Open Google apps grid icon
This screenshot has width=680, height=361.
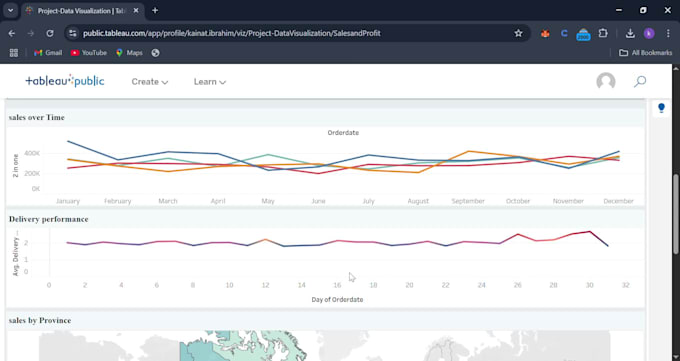pyautogui.click(x=14, y=53)
